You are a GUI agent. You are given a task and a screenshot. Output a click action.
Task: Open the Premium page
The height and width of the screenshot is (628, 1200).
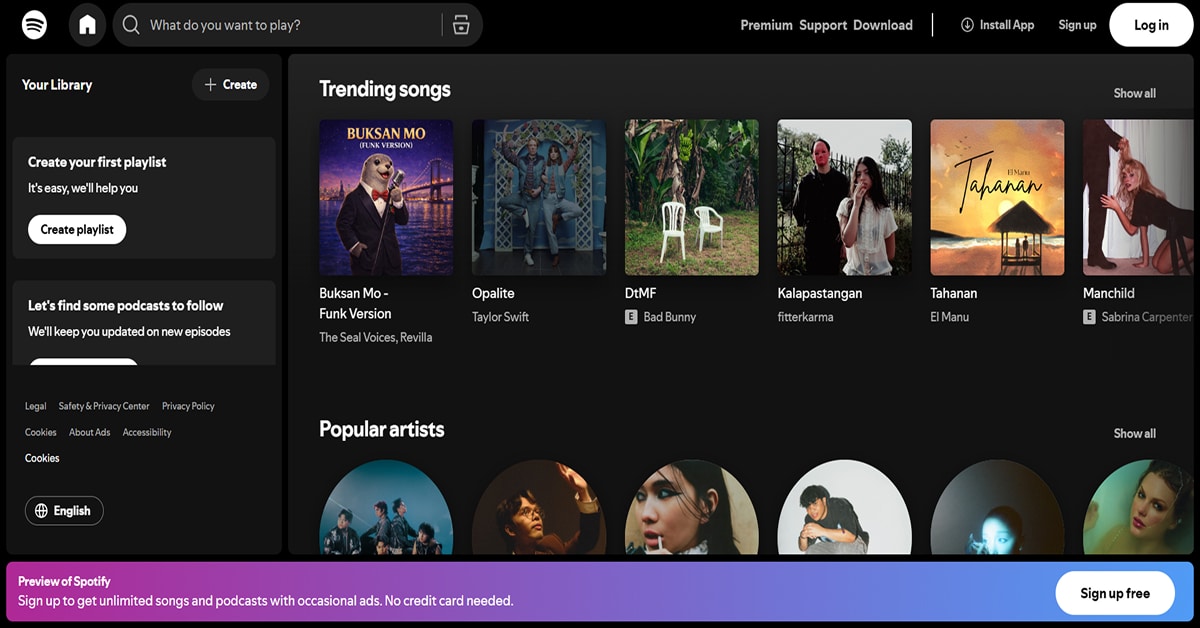(766, 25)
